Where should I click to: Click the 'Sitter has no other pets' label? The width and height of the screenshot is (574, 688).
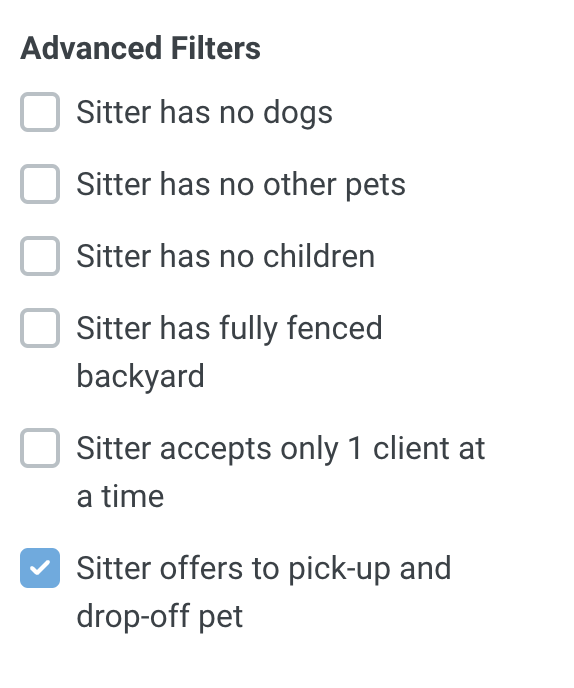point(241,185)
